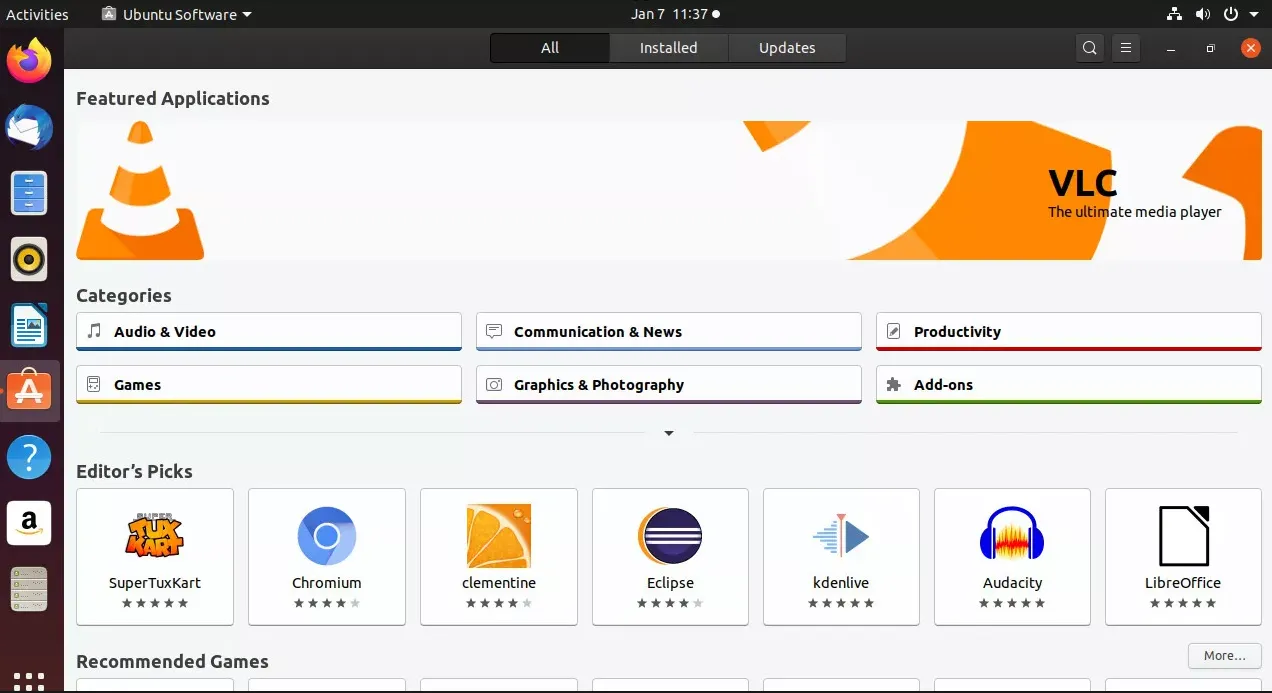
Task: Open Thunderbird mail from the dock
Action: [29, 128]
